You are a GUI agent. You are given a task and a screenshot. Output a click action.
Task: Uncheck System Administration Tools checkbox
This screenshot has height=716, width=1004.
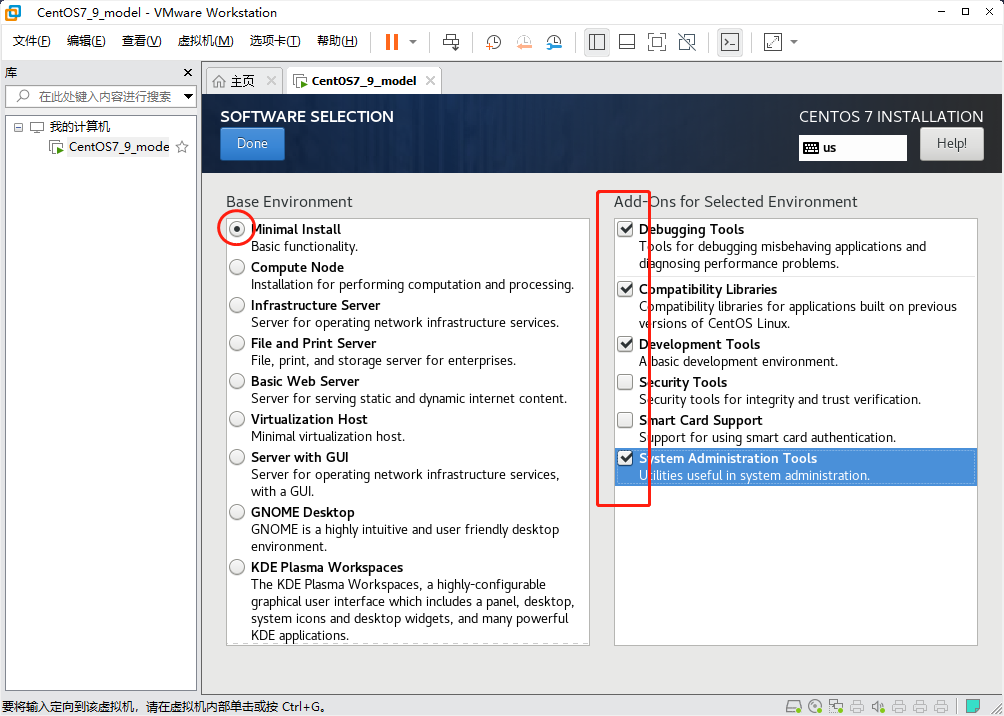(625, 459)
